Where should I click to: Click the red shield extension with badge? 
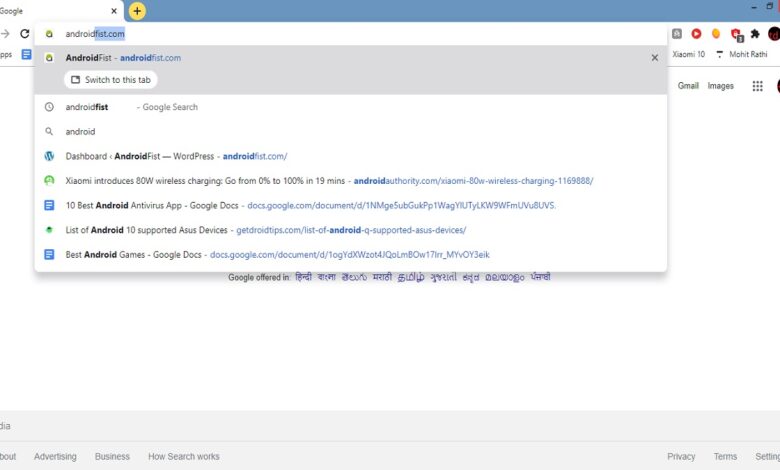(736, 34)
